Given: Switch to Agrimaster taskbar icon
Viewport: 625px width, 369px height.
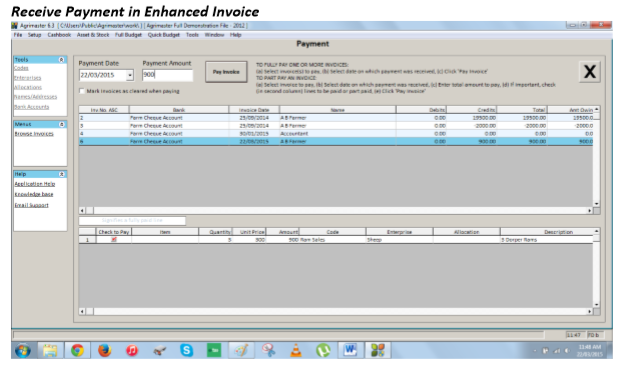Looking at the screenshot, I should tap(377, 351).
